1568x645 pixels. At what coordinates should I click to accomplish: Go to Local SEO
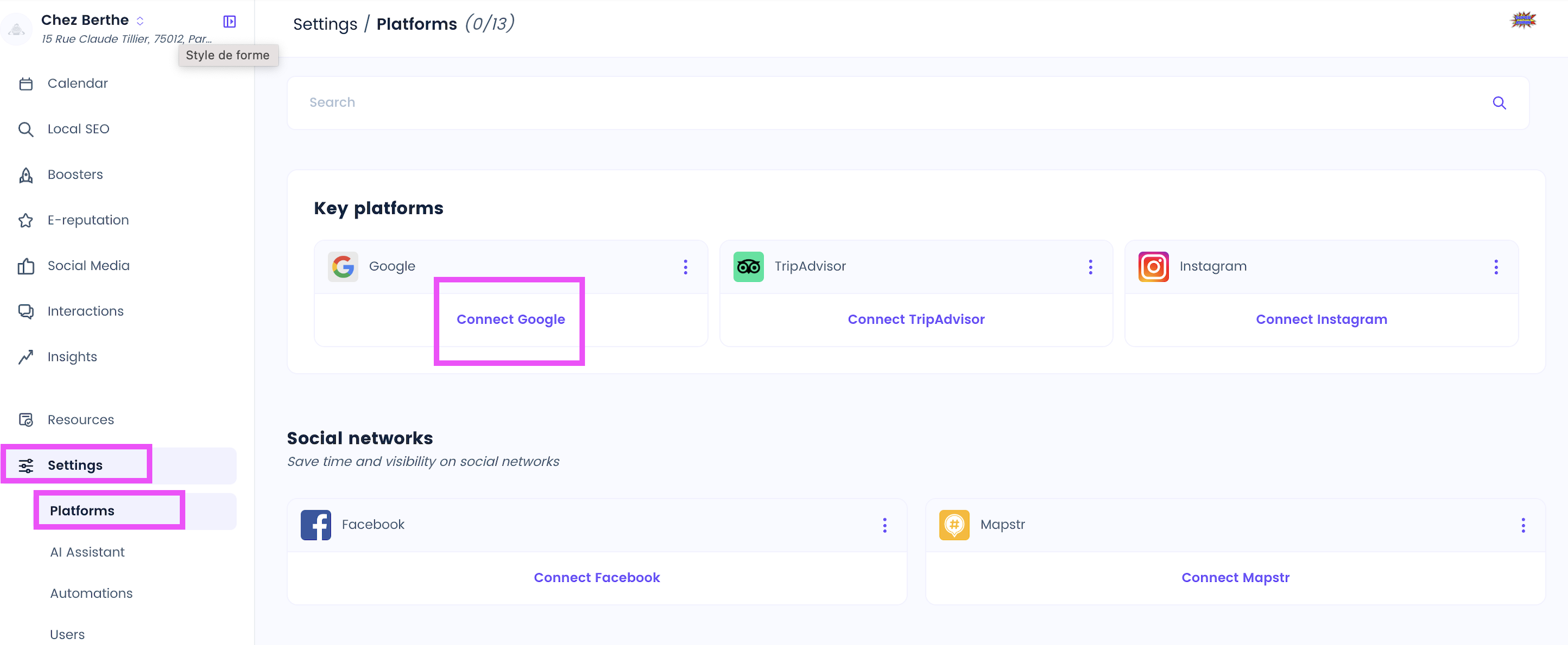click(79, 129)
